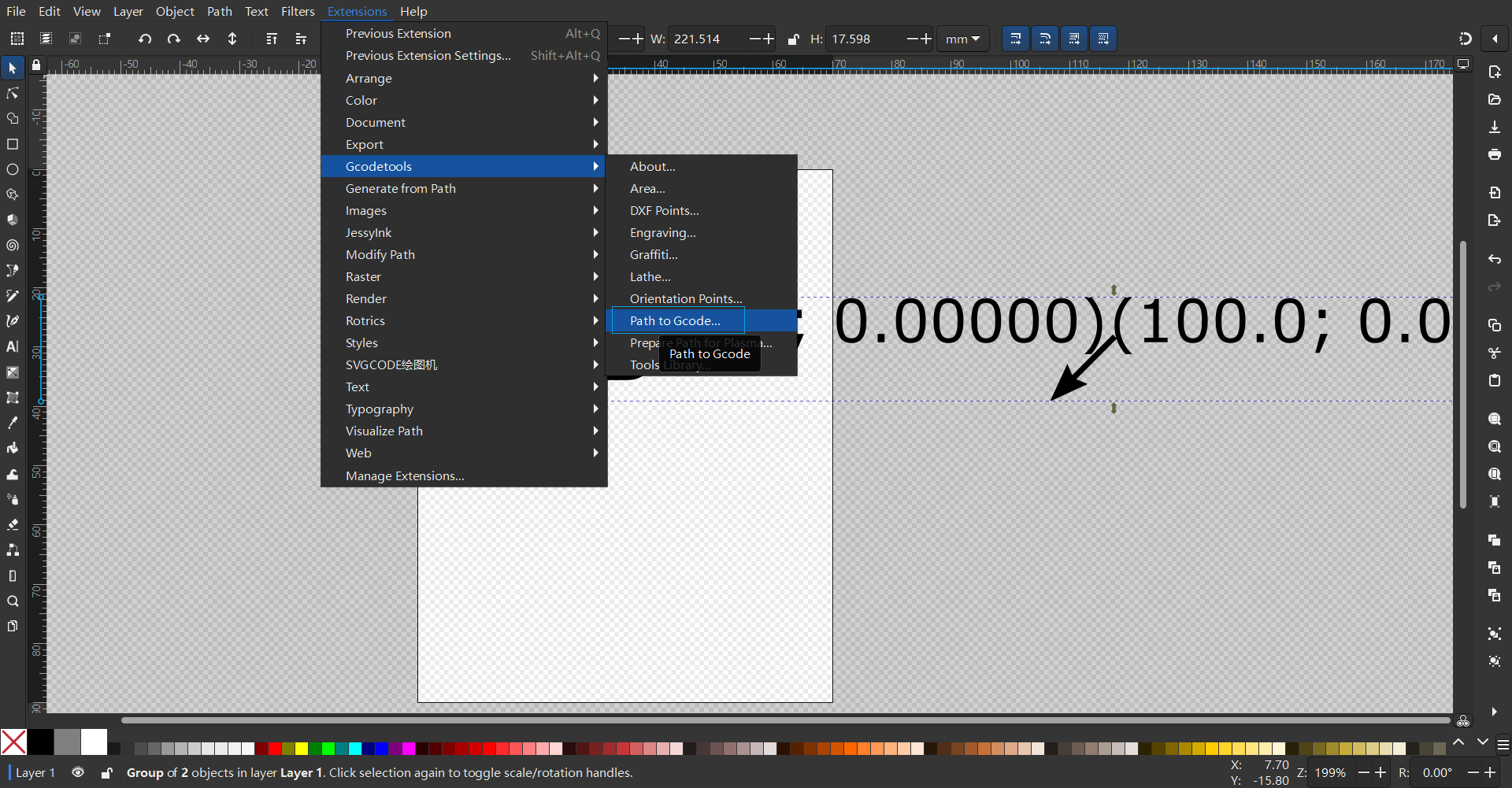Image resolution: width=1512 pixels, height=788 pixels.
Task: Pick the black color swatch
Action: (x=40, y=742)
